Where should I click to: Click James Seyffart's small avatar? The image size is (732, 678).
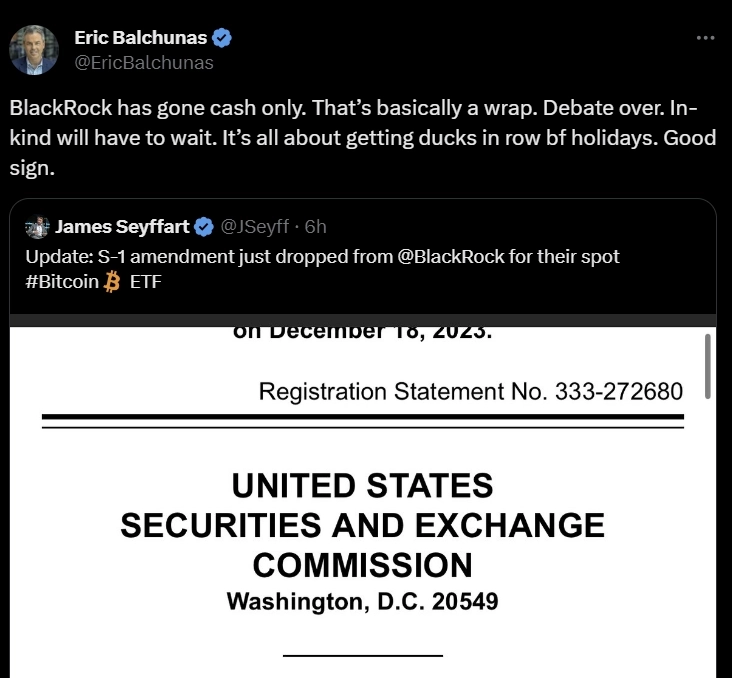[x=38, y=227]
